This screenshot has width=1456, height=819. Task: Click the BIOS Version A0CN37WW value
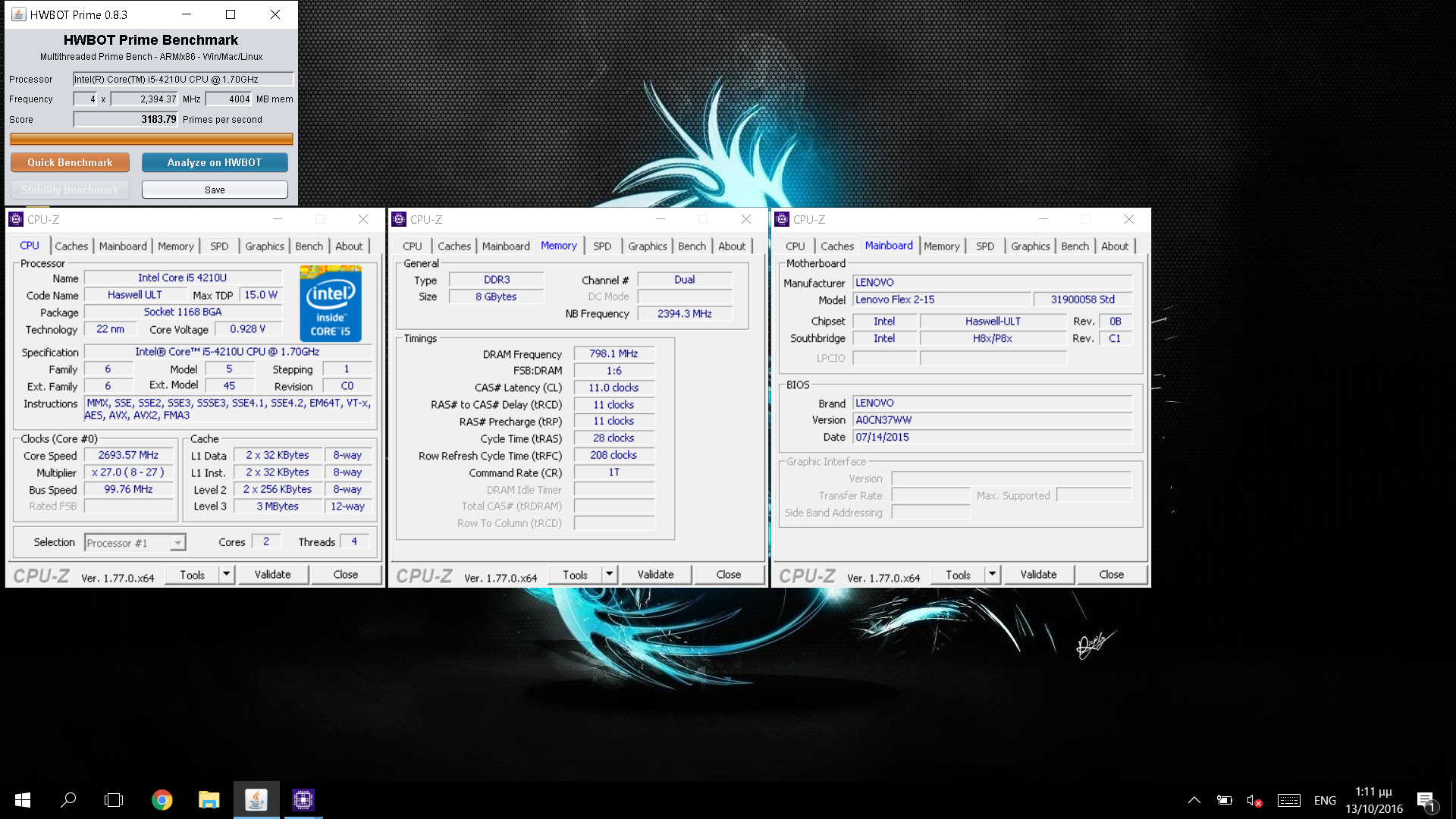click(x=992, y=419)
